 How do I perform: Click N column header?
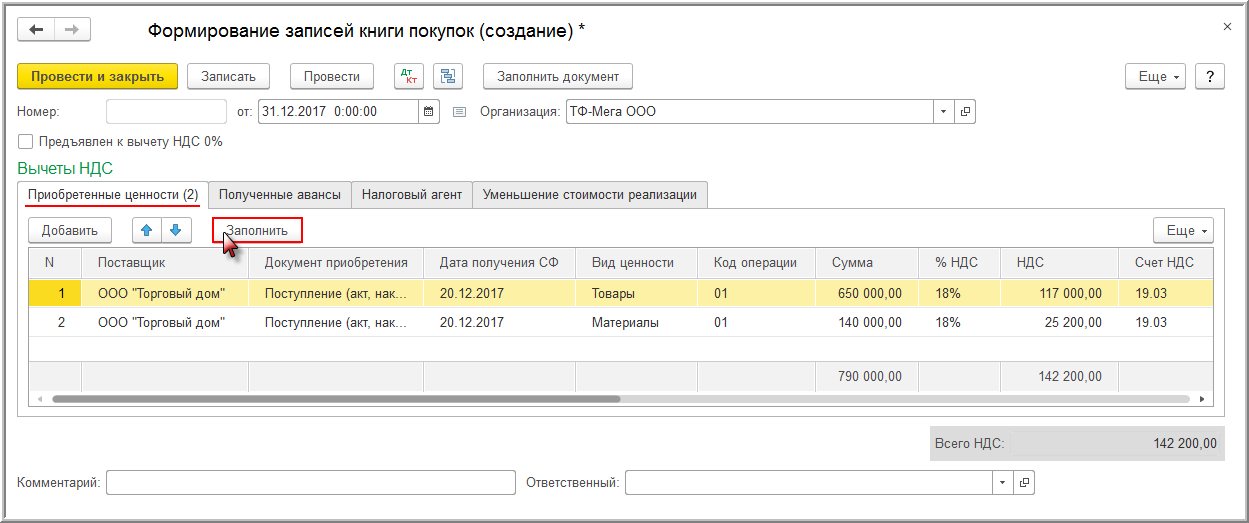pos(56,263)
